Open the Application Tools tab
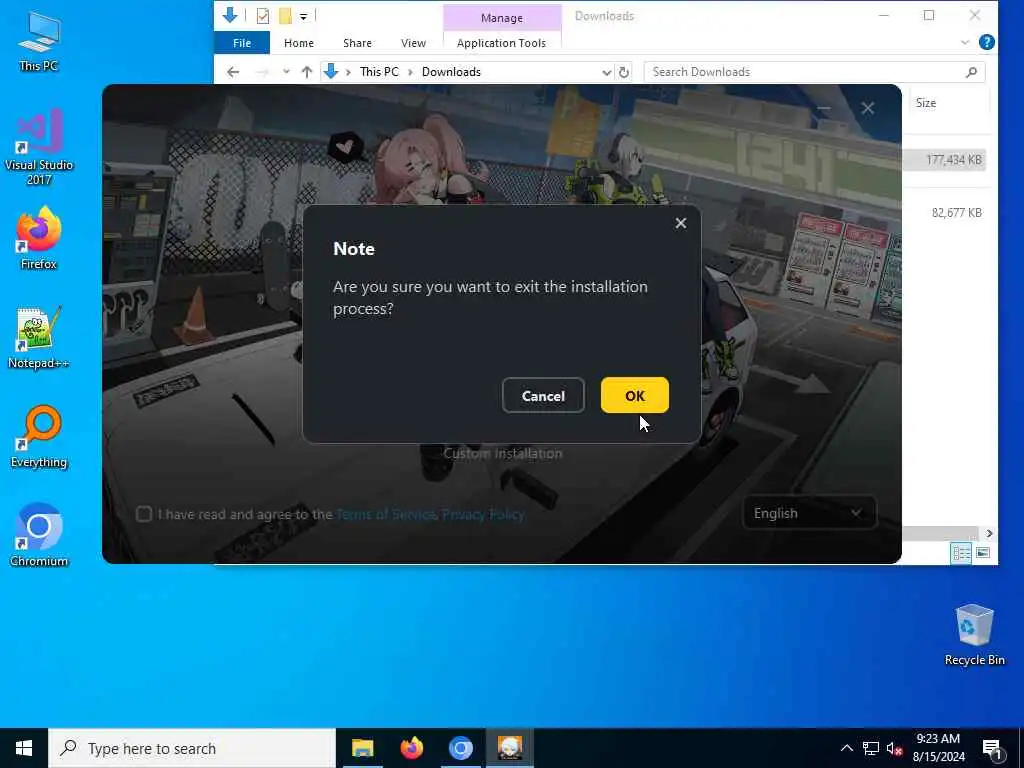 [x=501, y=43]
